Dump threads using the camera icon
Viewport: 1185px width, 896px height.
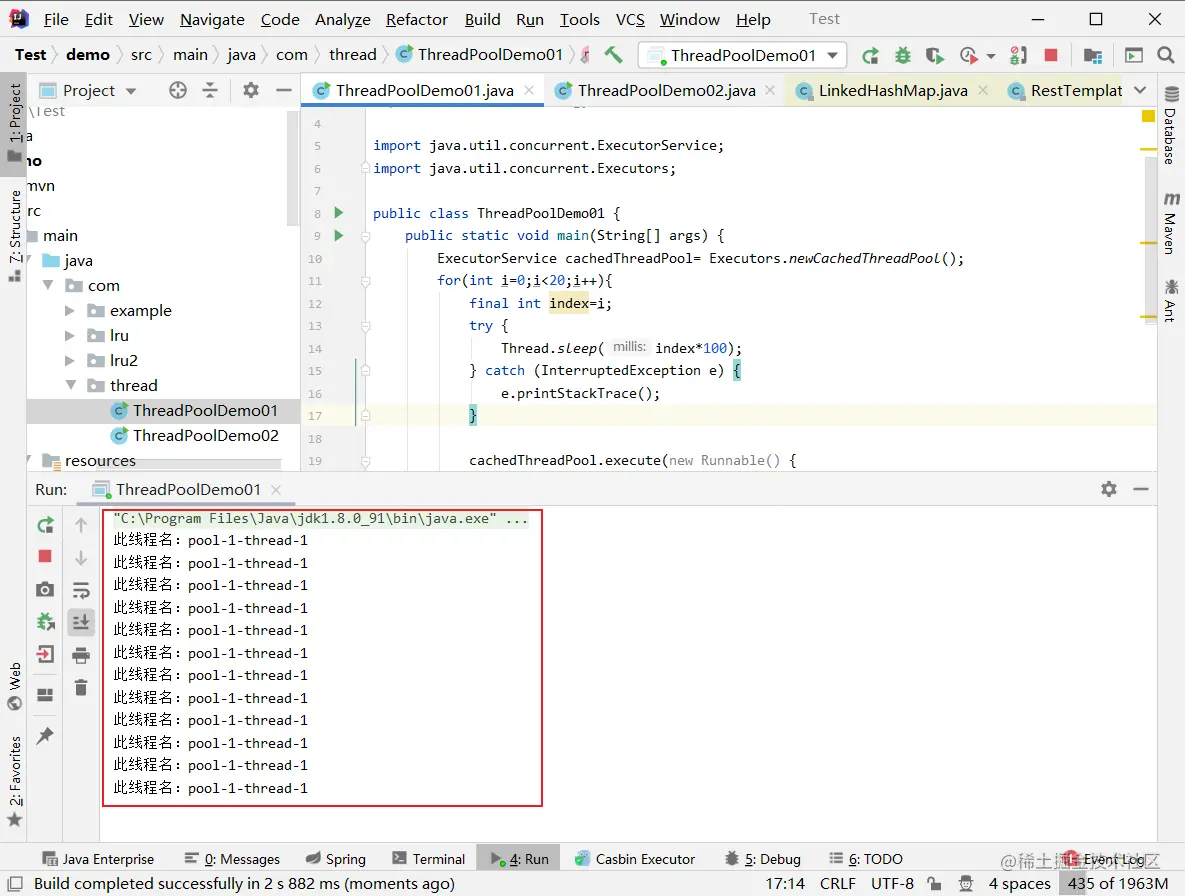[x=45, y=589]
